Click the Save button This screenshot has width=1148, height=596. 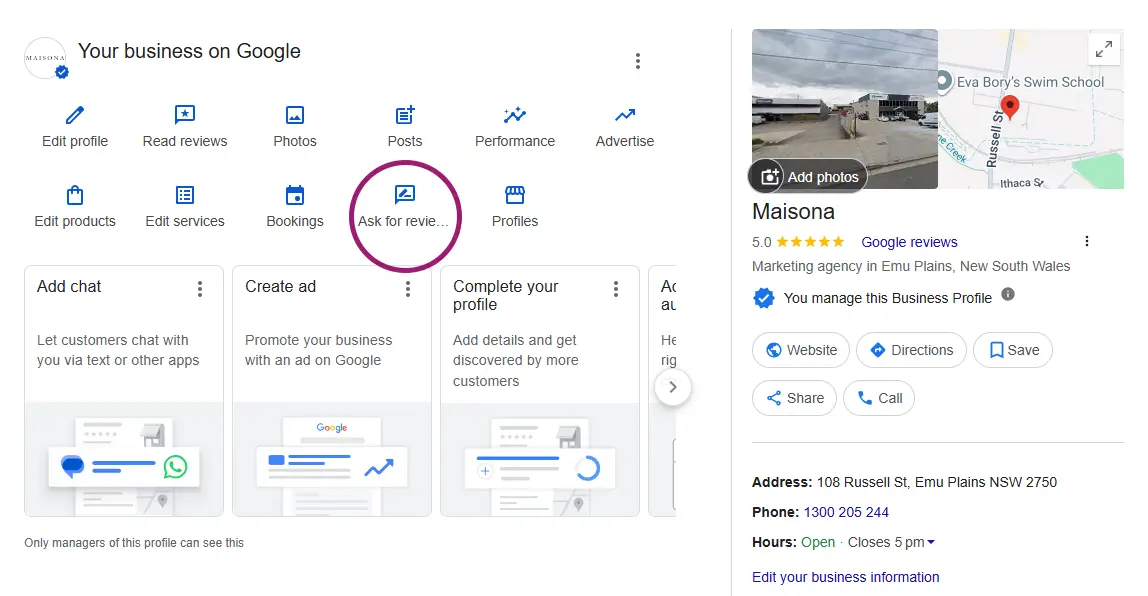click(x=1013, y=350)
